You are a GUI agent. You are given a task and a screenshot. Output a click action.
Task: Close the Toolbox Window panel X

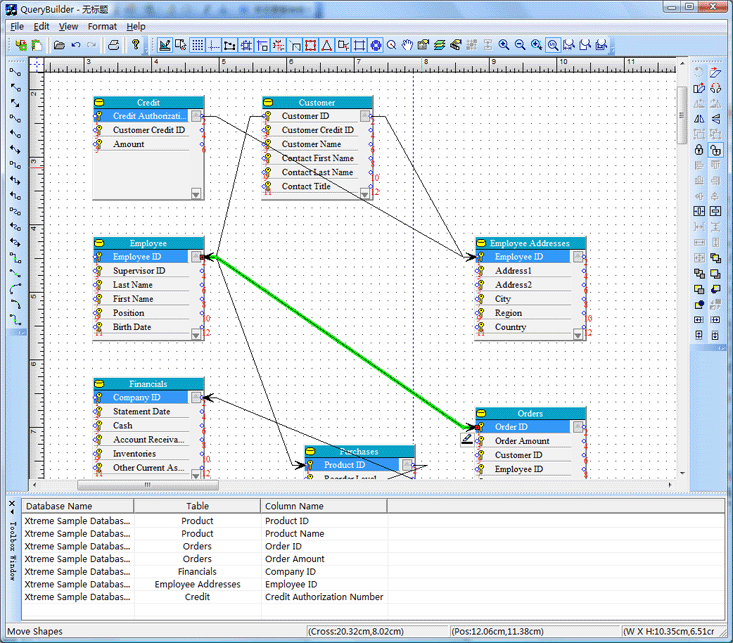[12, 504]
